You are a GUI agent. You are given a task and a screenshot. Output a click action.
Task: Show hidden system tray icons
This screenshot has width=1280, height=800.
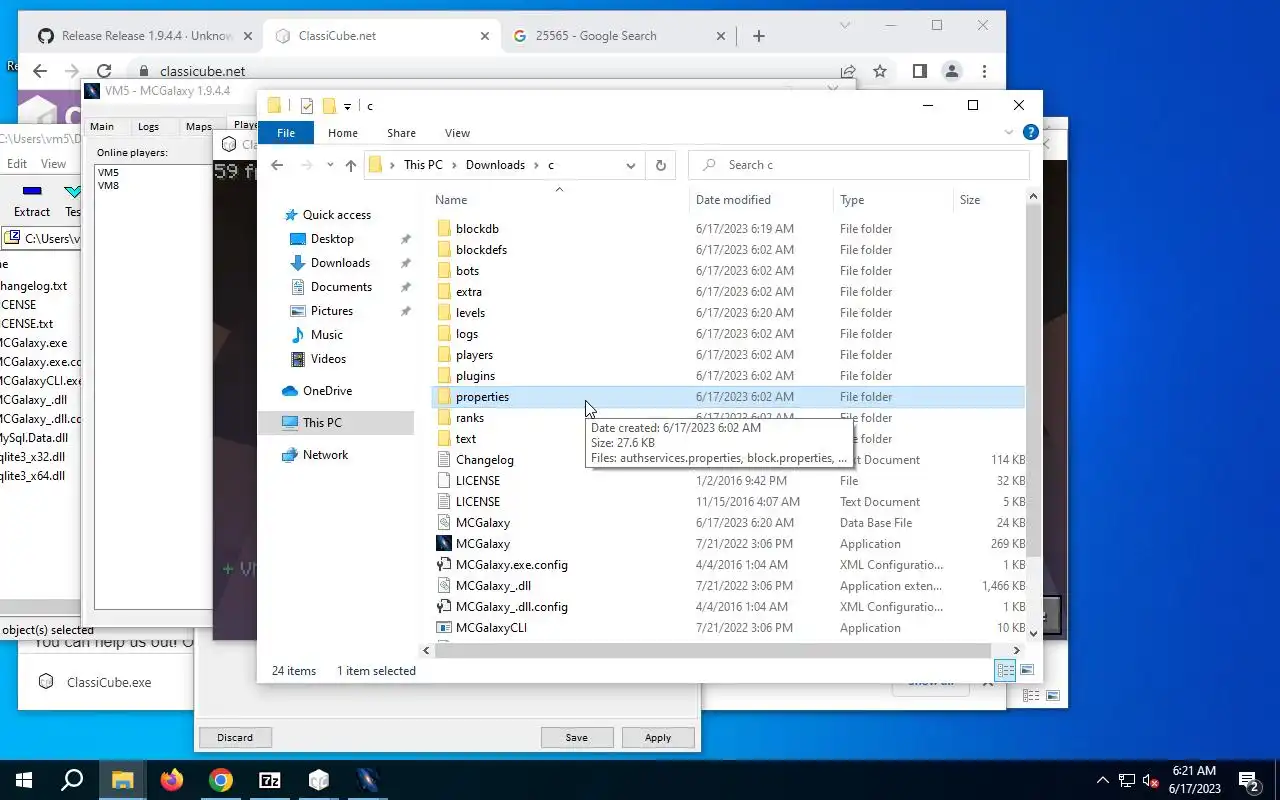[1103, 780]
